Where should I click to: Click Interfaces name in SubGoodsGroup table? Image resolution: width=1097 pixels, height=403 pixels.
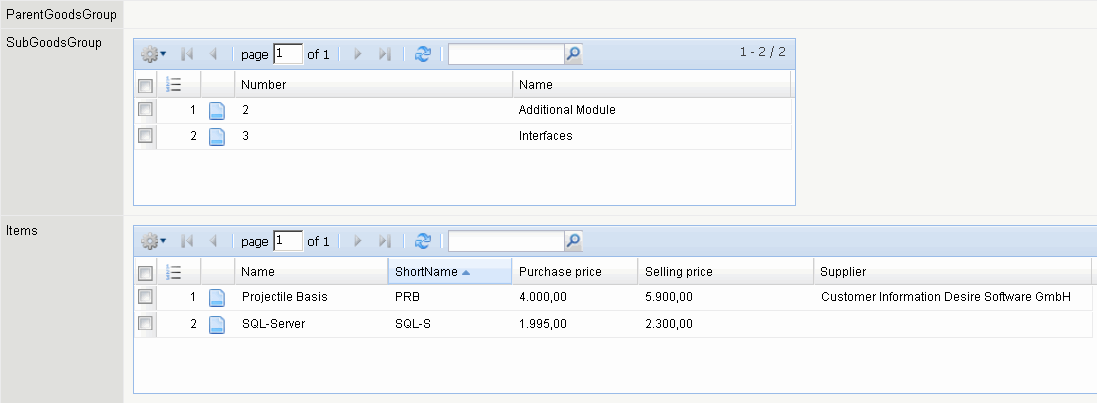[545, 136]
